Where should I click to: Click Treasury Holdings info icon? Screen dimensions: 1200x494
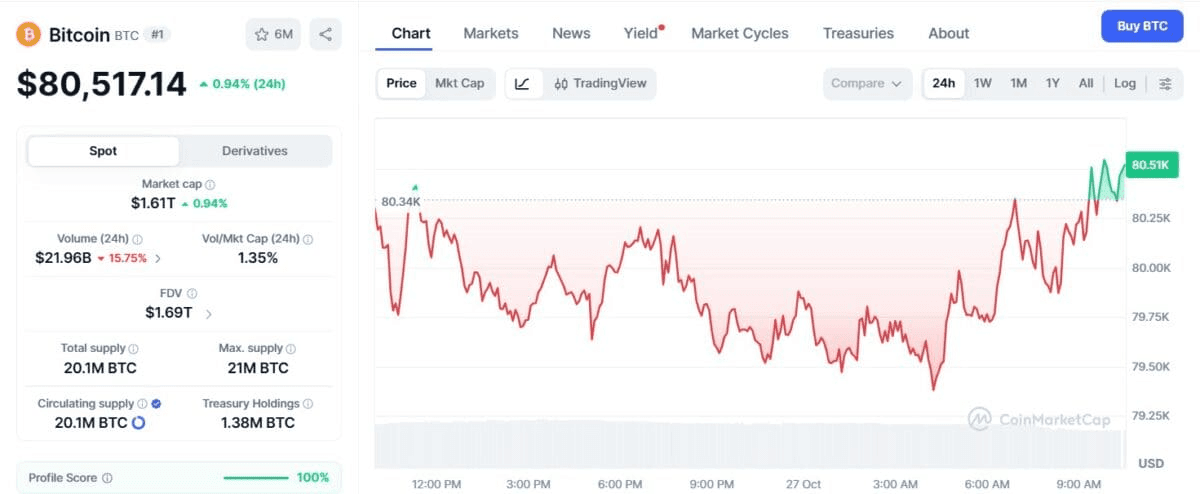coord(308,404)
